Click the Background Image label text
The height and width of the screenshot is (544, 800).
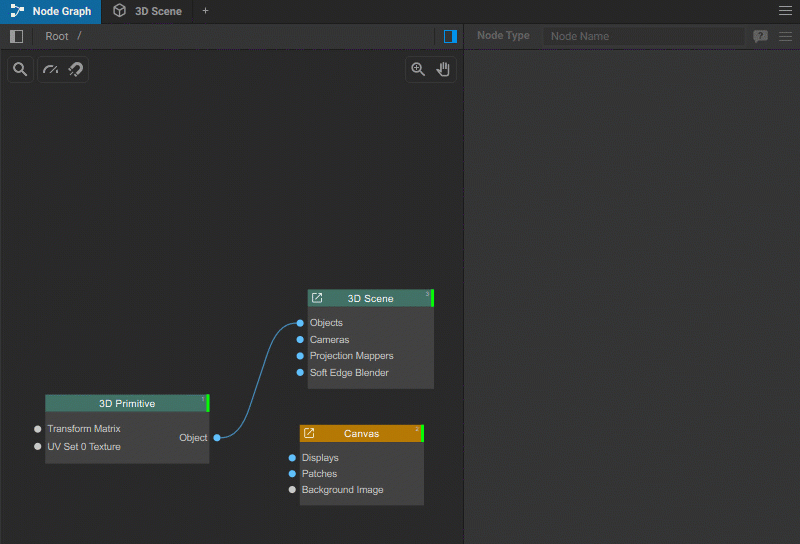pyautogui.click(x=342, y=489)
